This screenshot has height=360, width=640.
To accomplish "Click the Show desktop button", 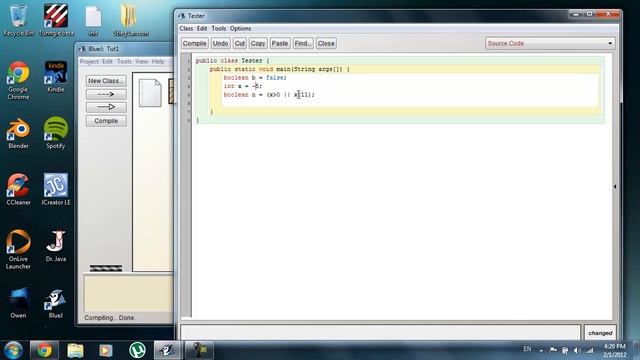I will [637, 350].
